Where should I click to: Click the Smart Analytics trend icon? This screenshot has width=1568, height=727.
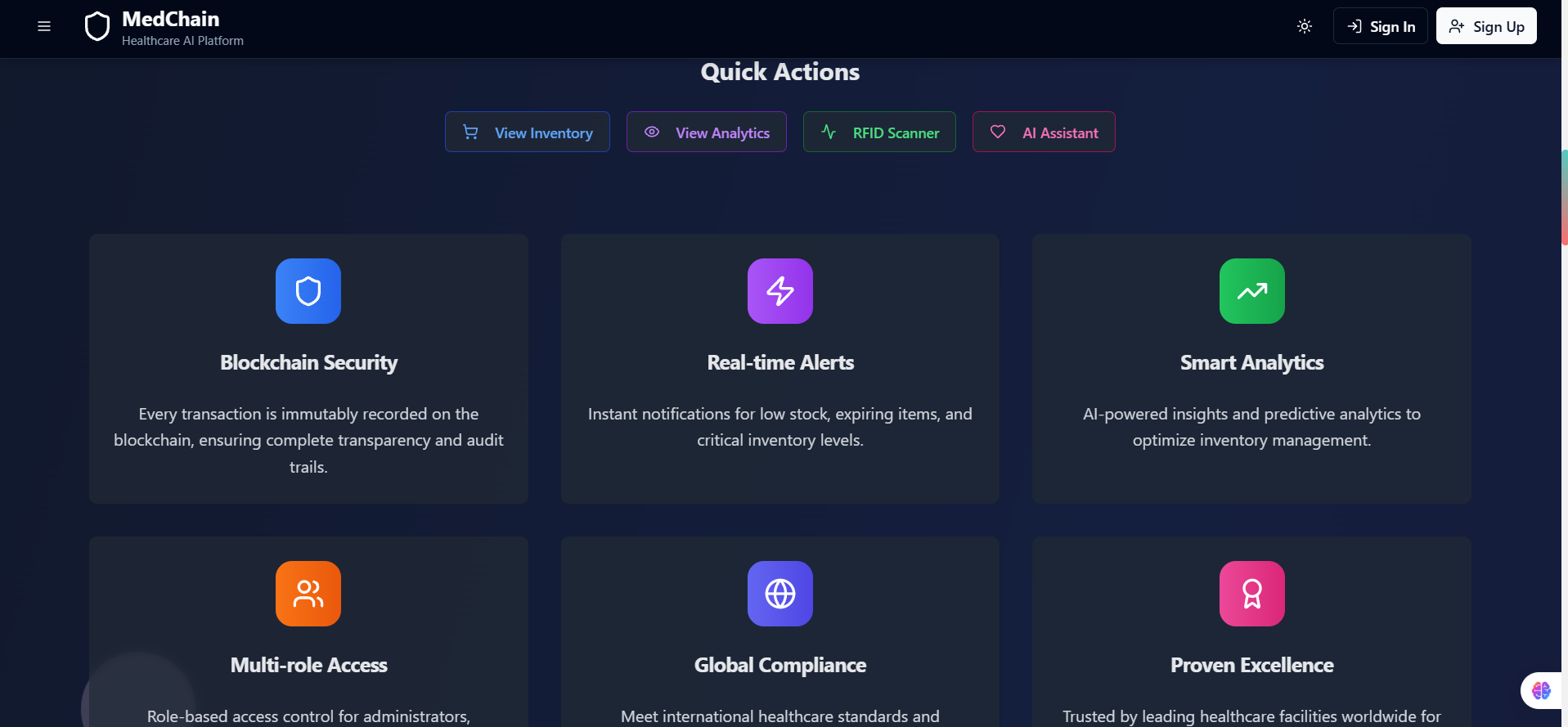[1252, 291]
